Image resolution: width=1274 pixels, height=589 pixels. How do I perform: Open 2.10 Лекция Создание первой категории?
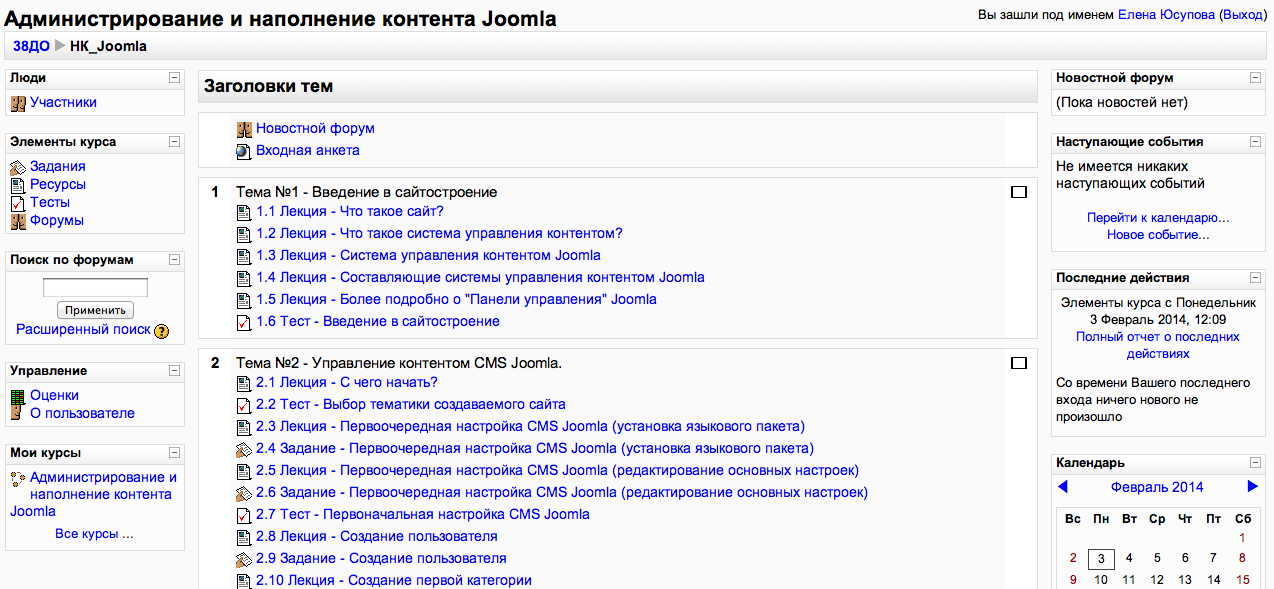[x=394, y=580]
